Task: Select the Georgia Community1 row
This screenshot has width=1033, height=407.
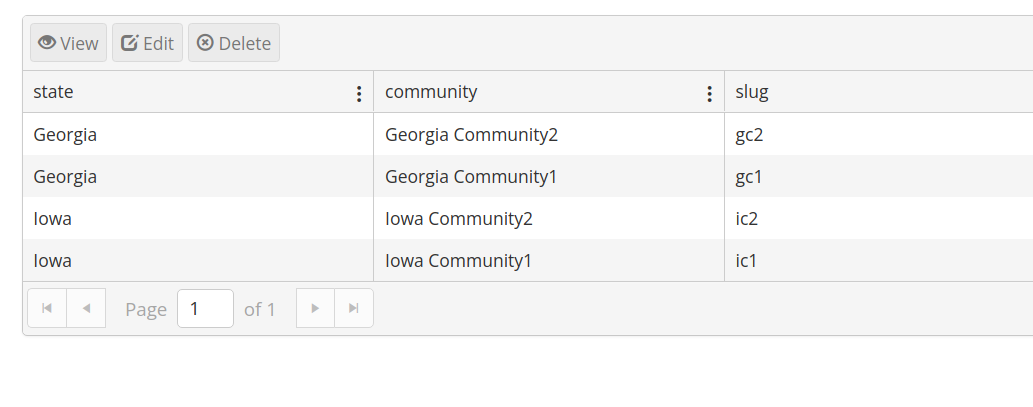Action: (x=527, y=176)
